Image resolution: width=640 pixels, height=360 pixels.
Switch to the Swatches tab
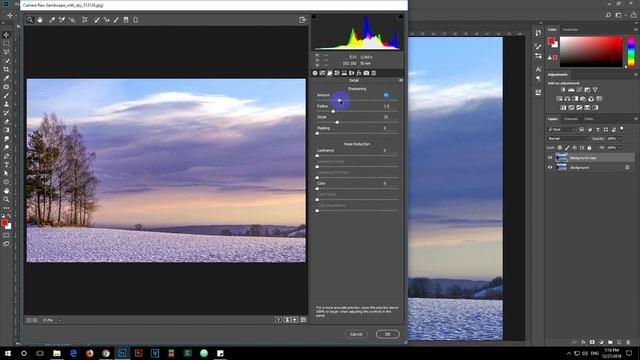pos(570,29)
